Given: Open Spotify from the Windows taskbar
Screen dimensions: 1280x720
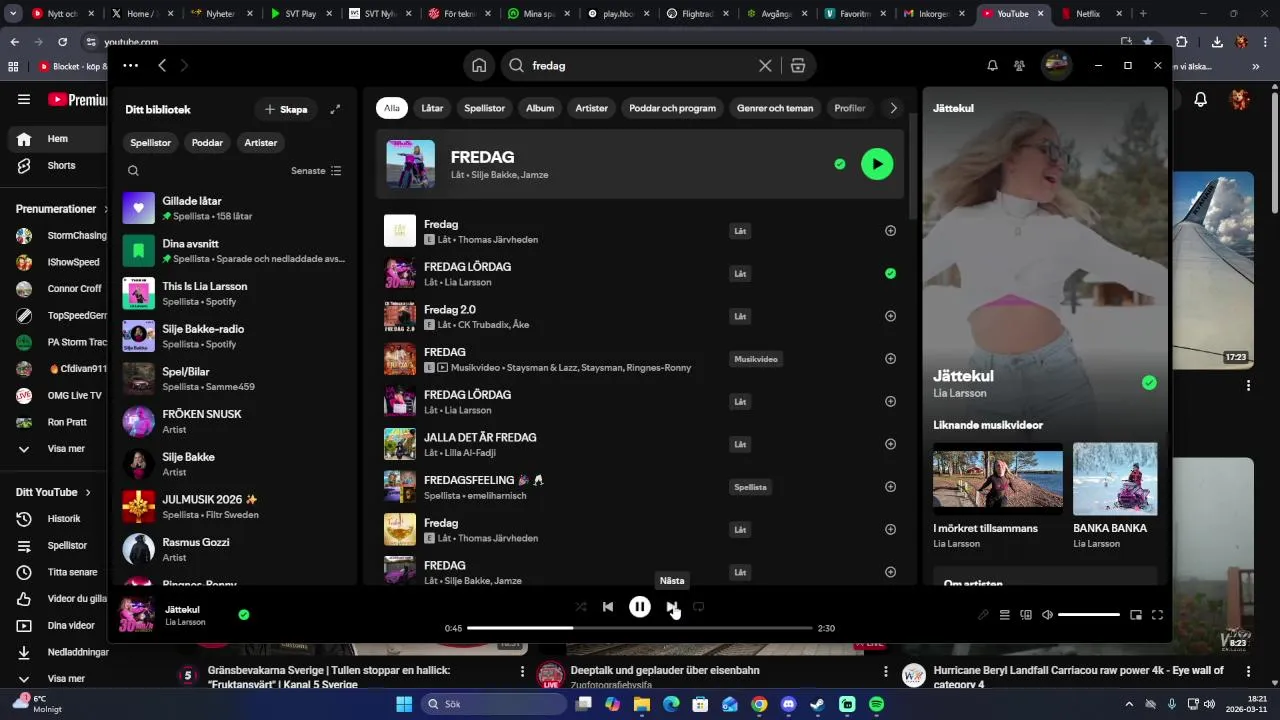Looking at the screenshot, I should [x=876, y=704].
